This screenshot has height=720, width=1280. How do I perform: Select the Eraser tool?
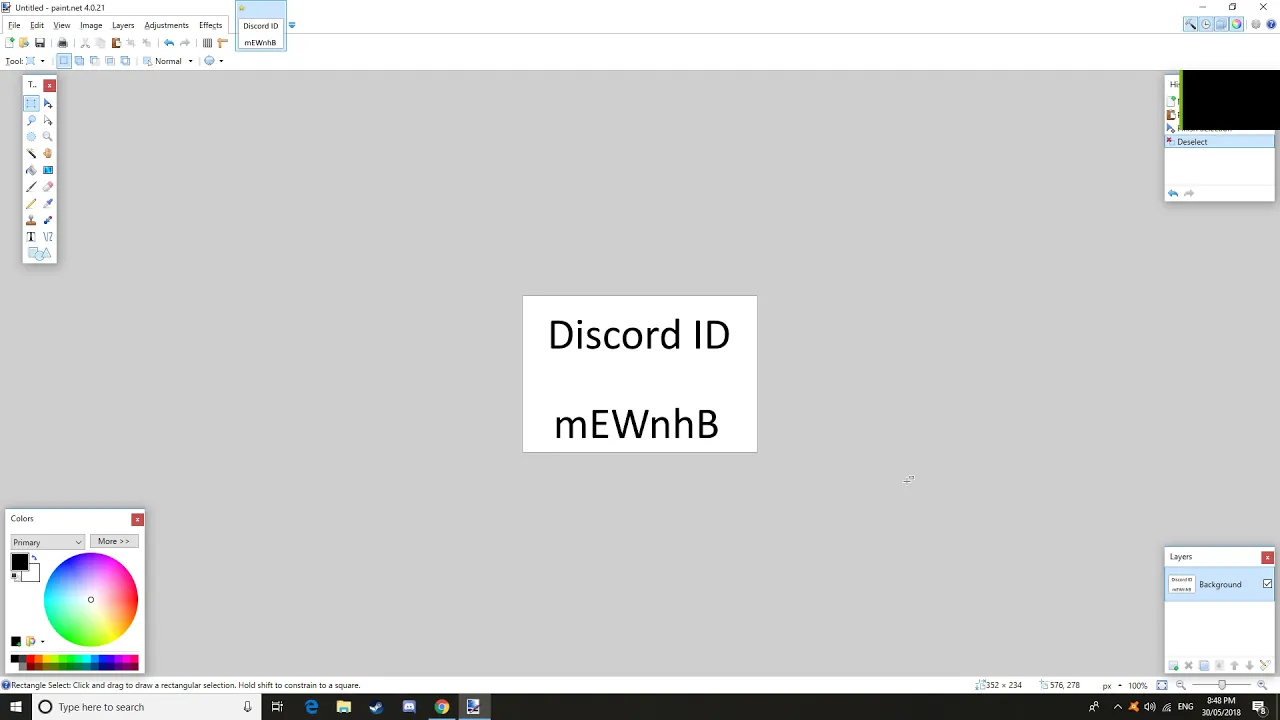[x=48, y=187]
